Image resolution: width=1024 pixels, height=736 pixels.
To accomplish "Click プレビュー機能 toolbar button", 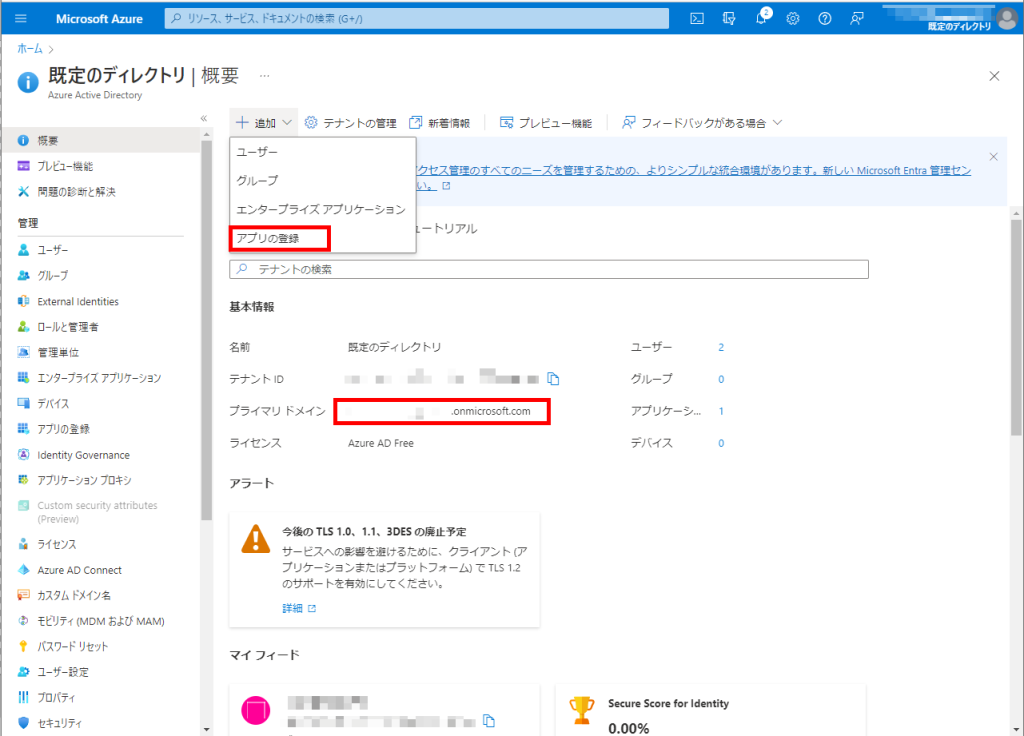I will point(546,123).
